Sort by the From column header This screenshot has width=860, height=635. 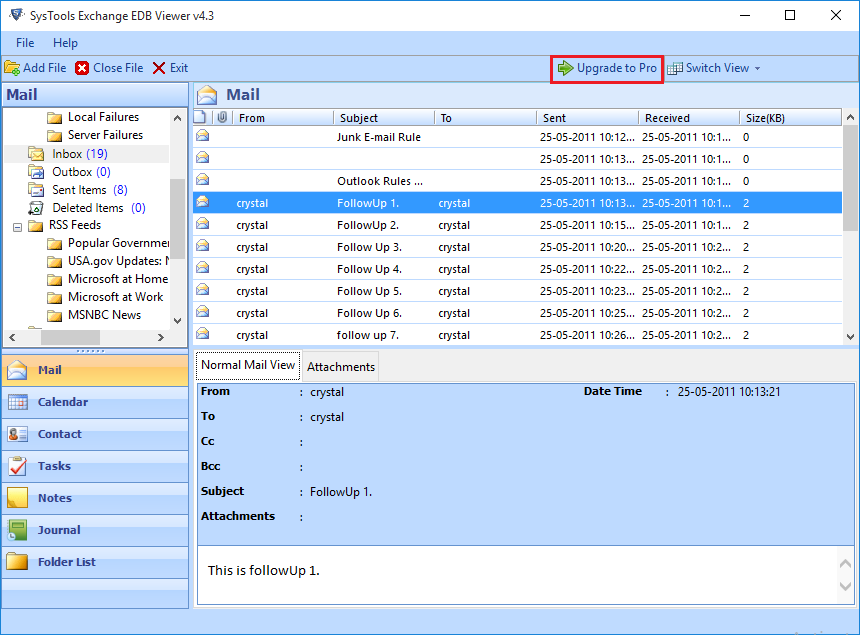coord(283,118)
